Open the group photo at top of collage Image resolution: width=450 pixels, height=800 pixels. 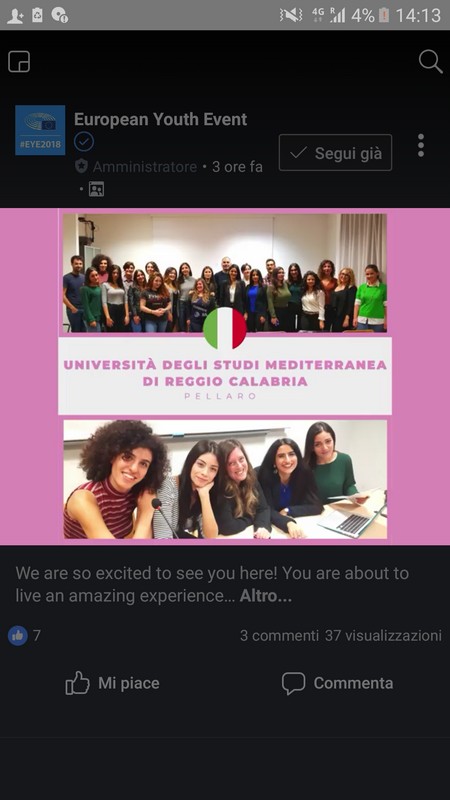(224, 273)
